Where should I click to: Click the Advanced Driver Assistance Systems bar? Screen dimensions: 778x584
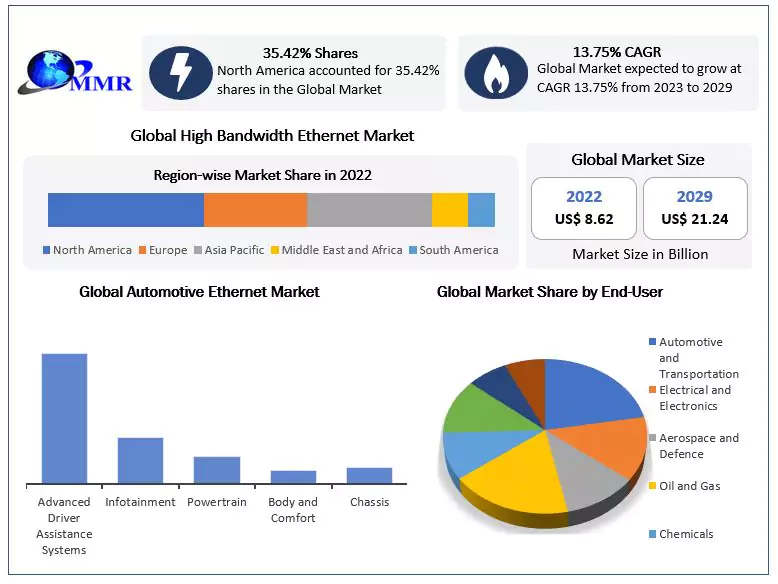(x=64, y=418)
